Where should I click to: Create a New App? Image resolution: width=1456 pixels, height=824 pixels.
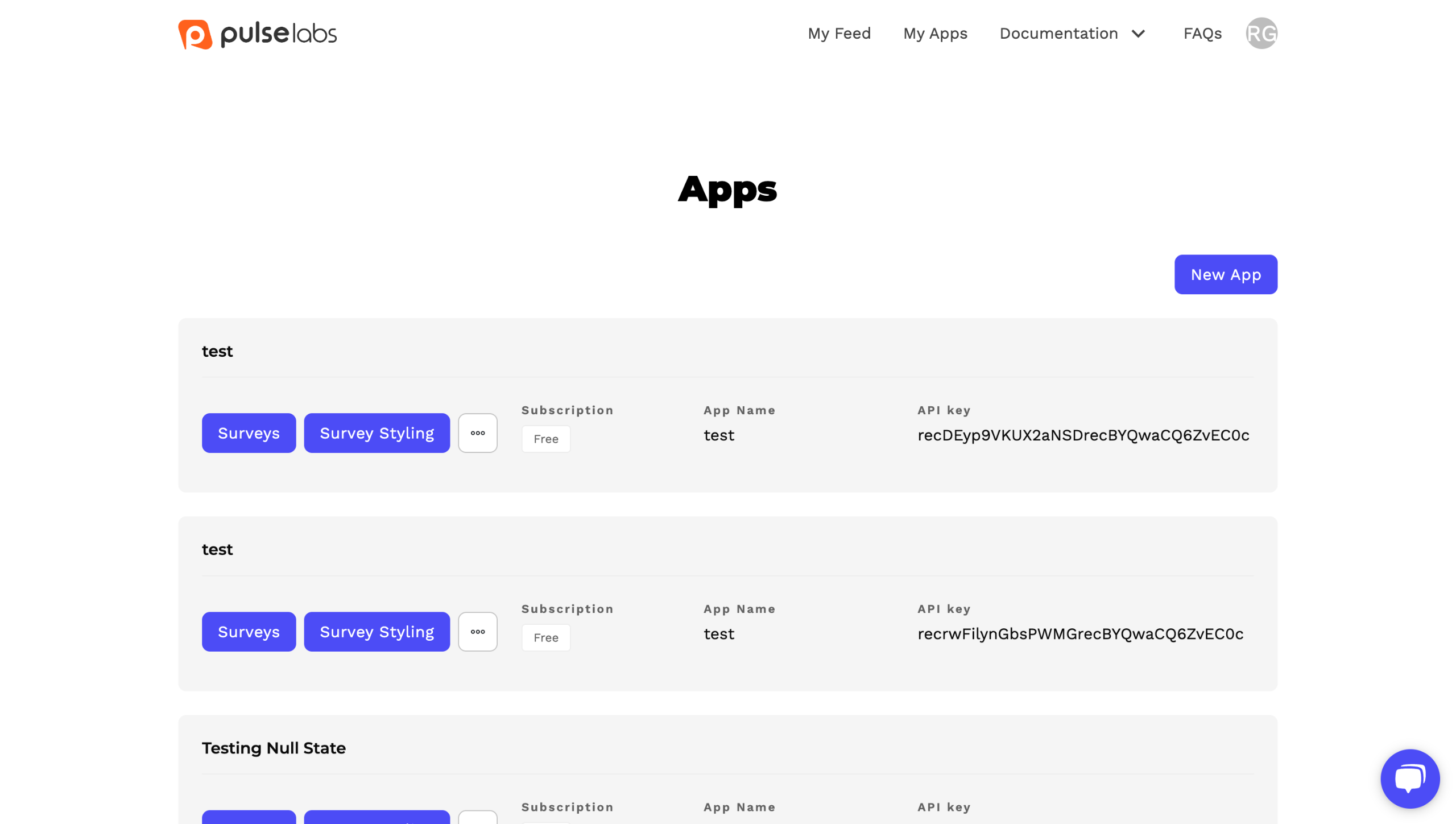tap(1226, 274)
